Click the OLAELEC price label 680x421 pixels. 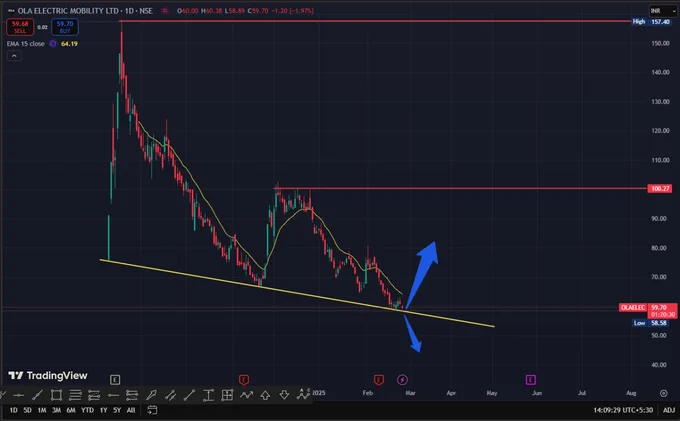[x=633, y=307]
